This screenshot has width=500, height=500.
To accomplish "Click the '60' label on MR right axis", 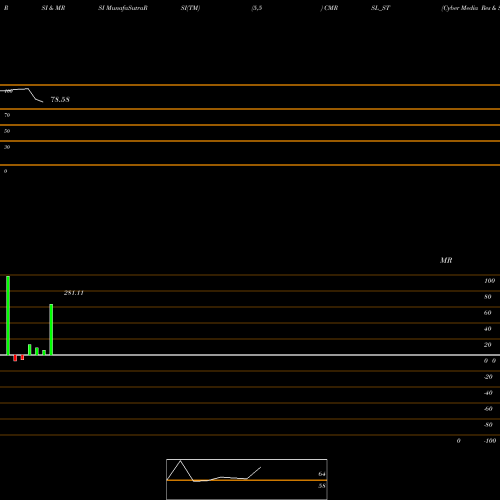I will [x=488, y=313].
